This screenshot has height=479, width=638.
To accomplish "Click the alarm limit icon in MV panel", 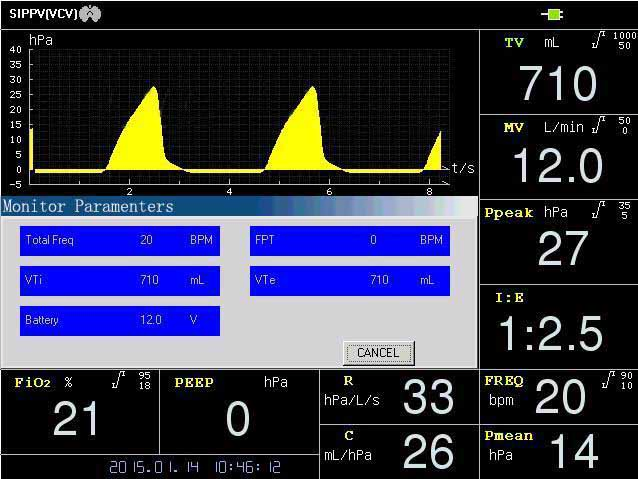I will tap(598, 125).
